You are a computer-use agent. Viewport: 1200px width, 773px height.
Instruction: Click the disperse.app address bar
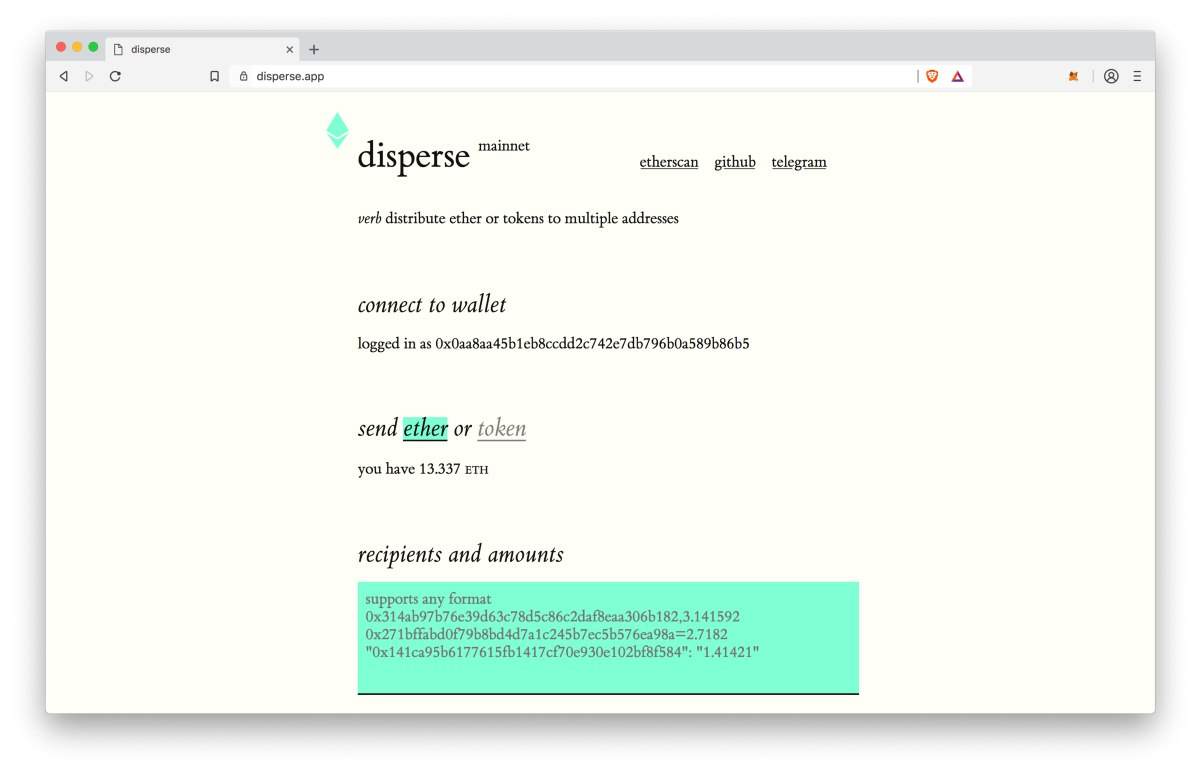(575, 76)
